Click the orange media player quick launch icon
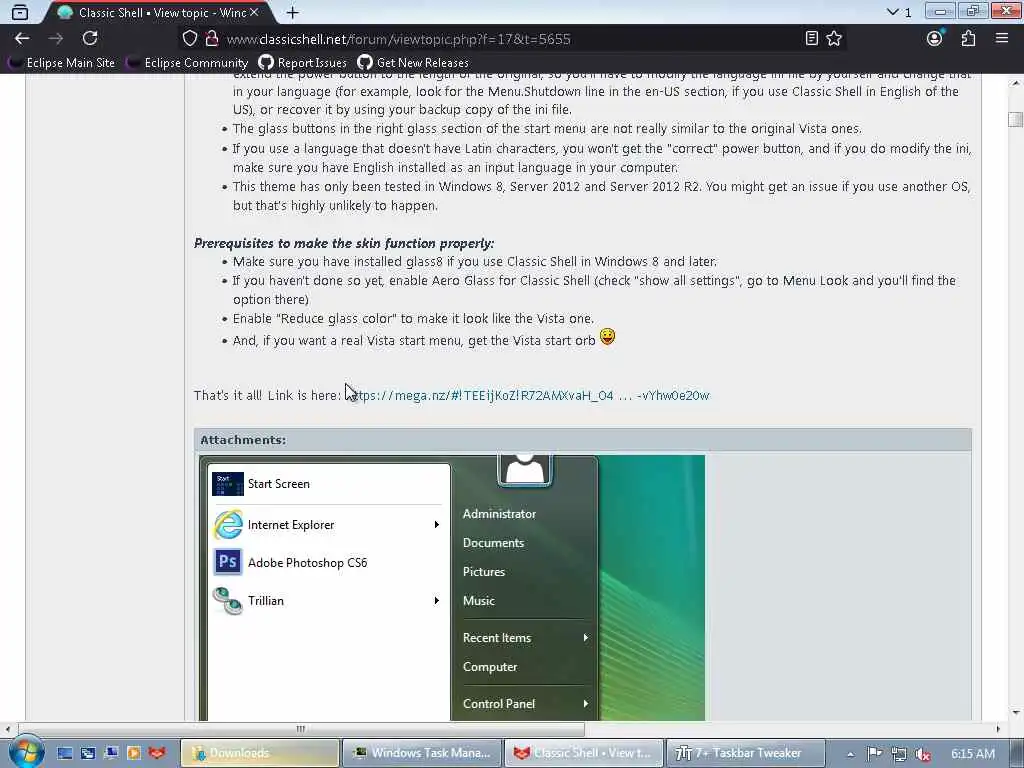The image size is (1024, 768). tap(134, 753)
